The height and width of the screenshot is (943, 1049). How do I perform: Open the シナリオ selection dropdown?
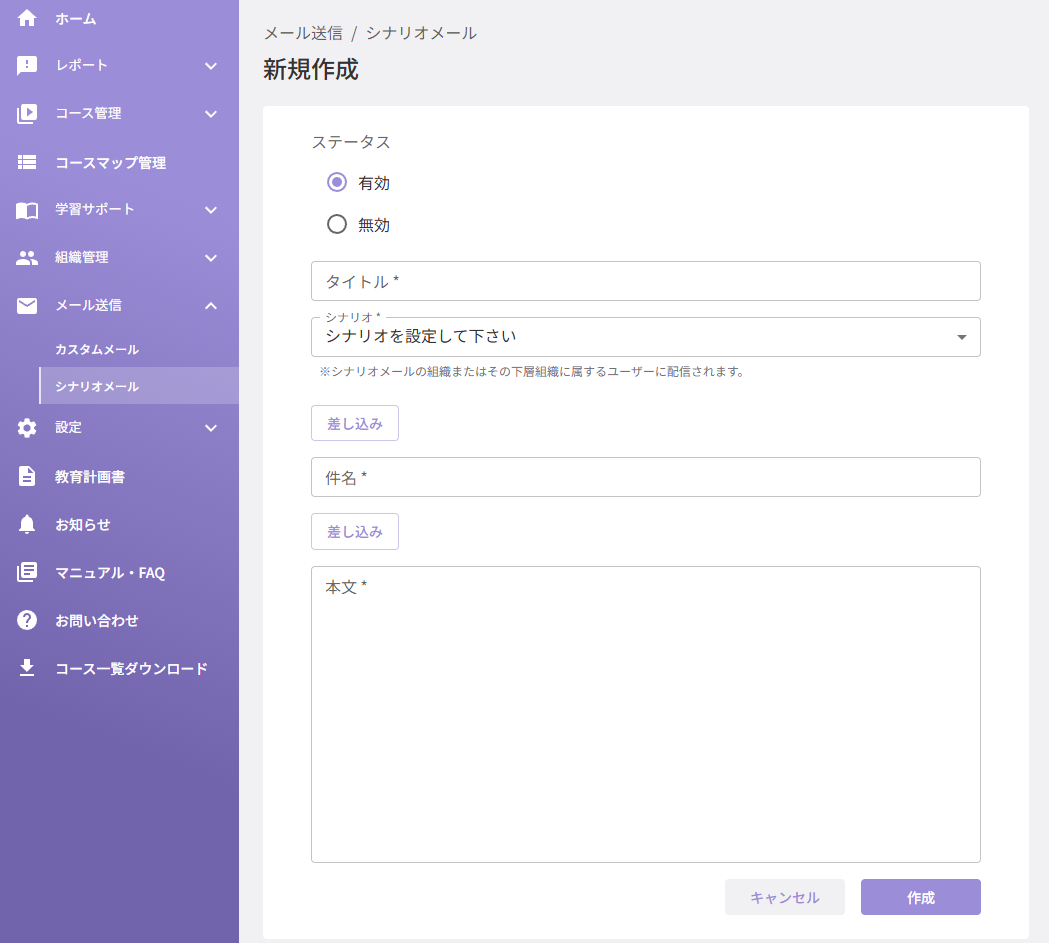click(646, 337)
